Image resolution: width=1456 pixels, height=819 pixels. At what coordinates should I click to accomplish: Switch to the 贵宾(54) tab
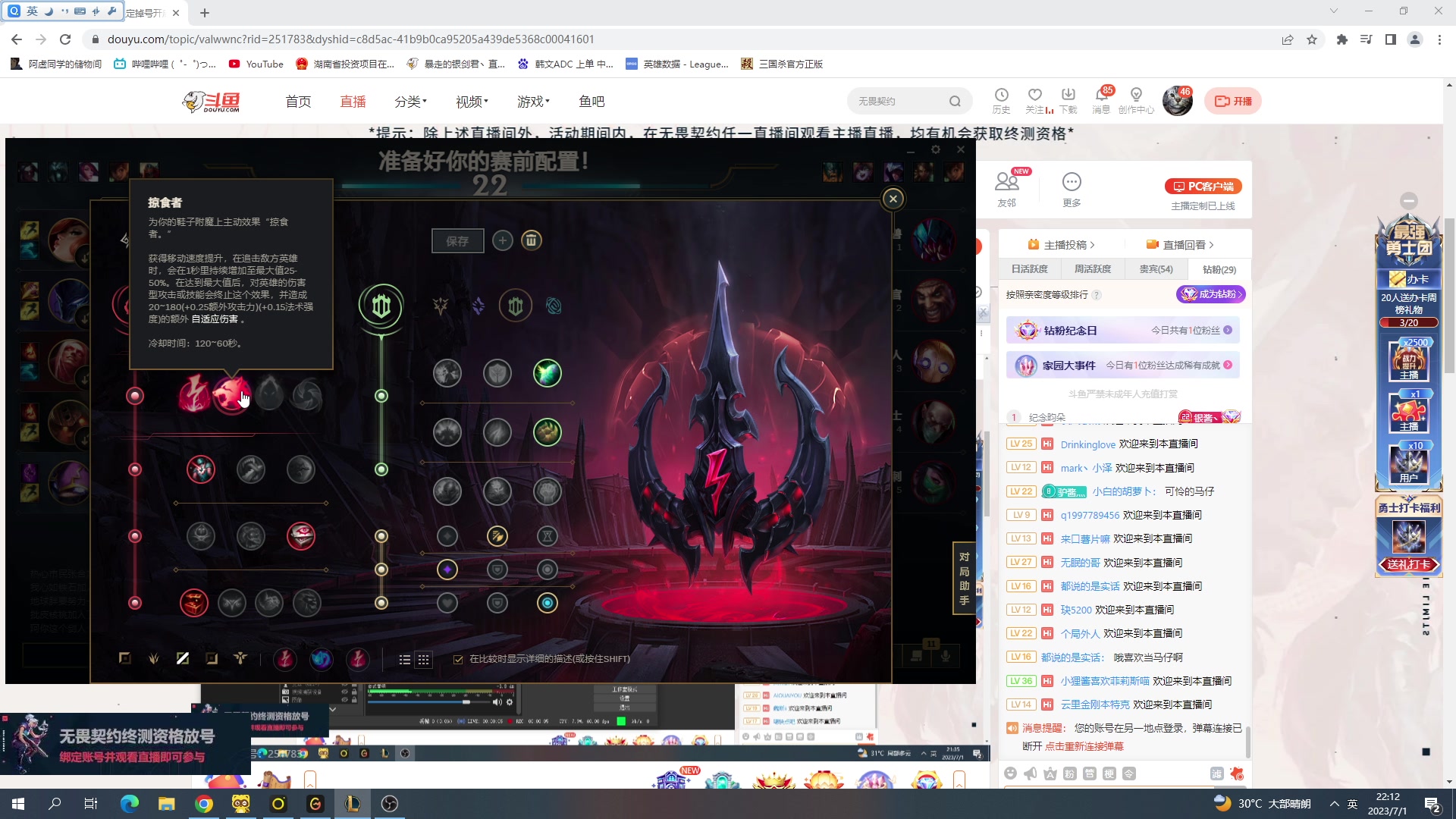click(x=1156, y=269)
